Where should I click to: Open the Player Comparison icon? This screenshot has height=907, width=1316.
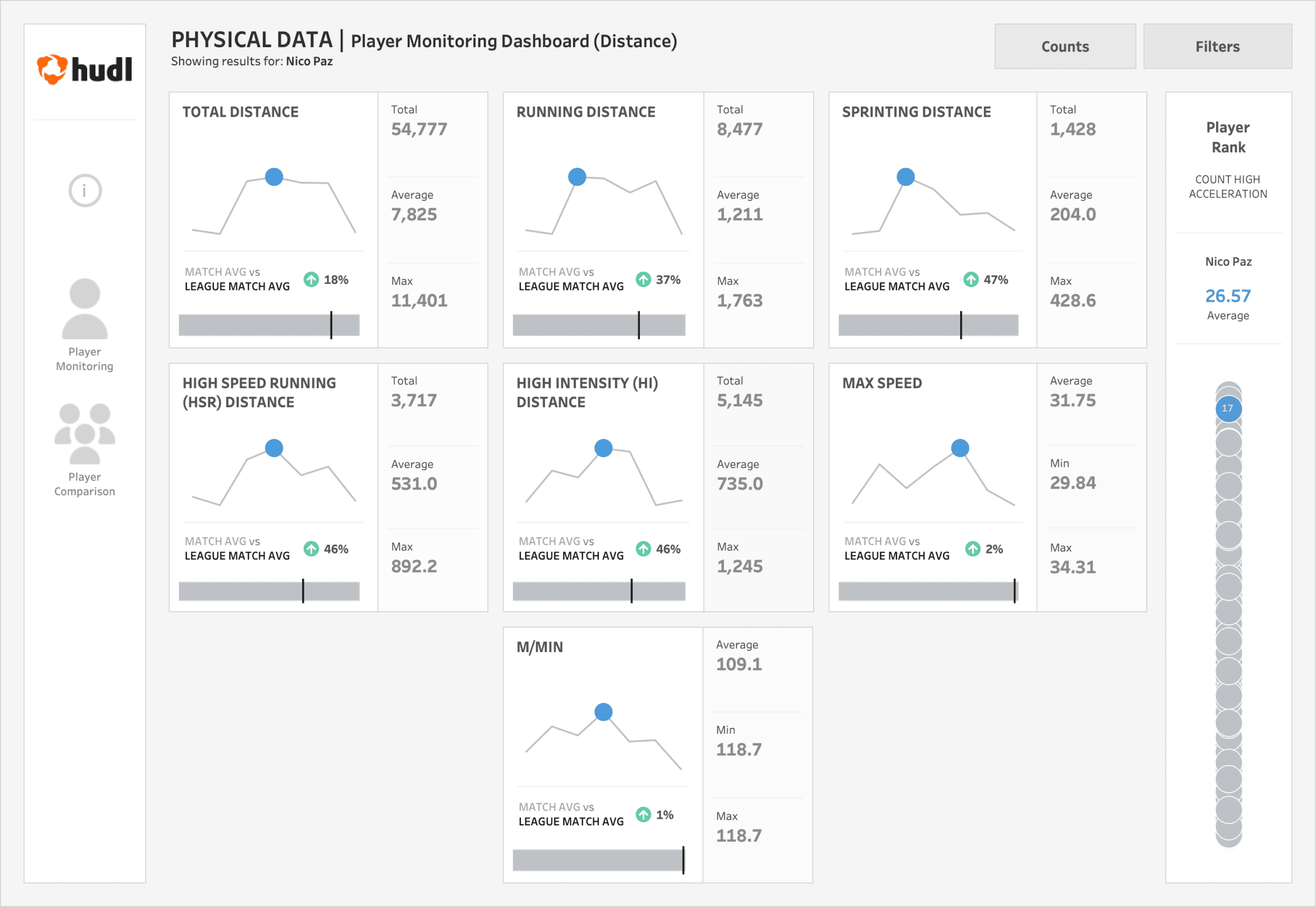coord(84,433)
